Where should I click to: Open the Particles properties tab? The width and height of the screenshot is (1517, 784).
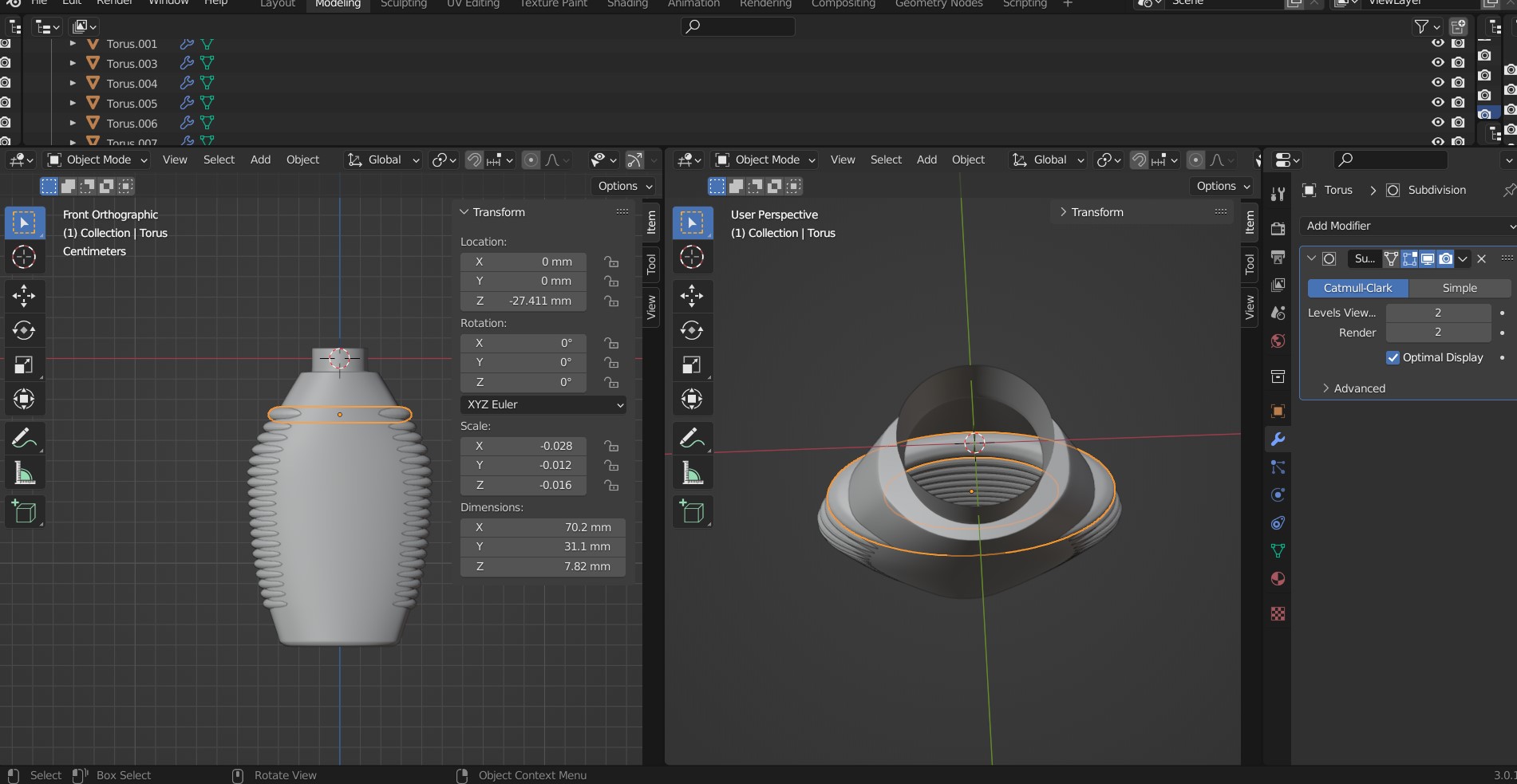pyautogui.click(x=1278, y=467)
